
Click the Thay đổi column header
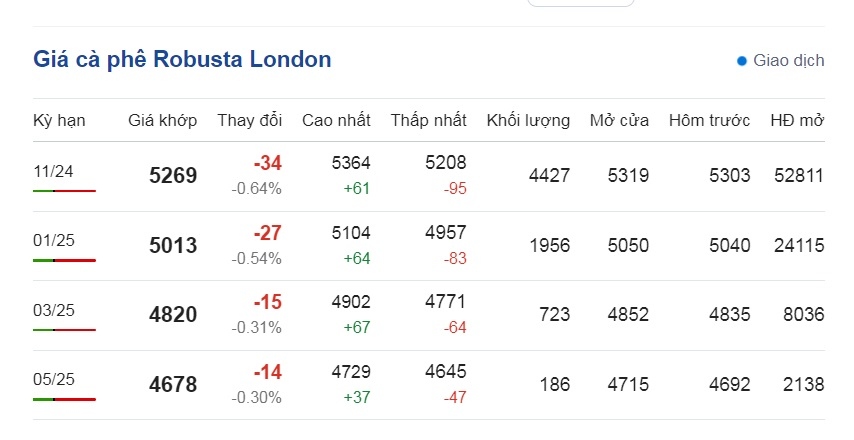coord(249,120)
